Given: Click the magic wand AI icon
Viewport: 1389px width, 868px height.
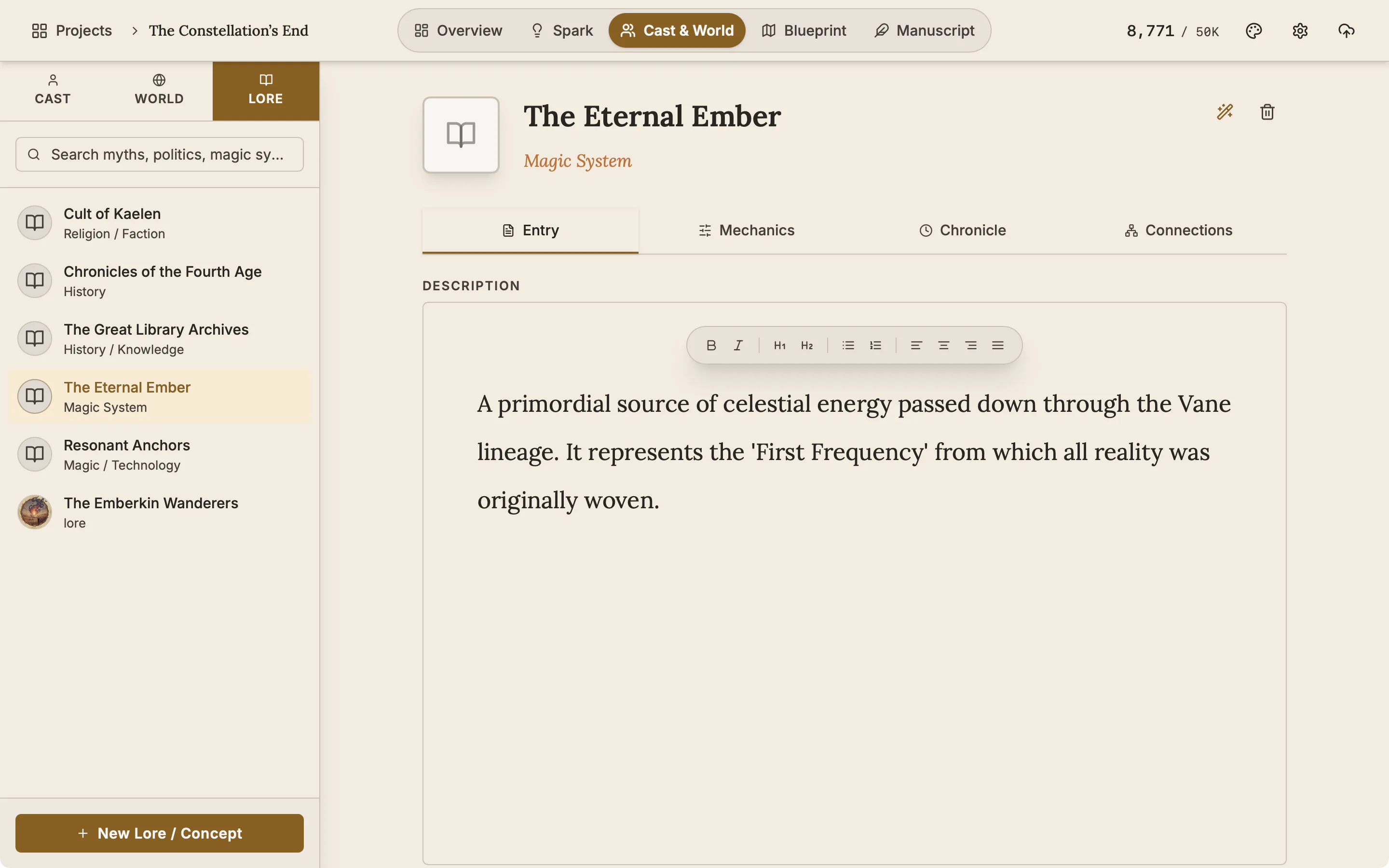Looking at the screenshot, I should [x=1225, y=111].
